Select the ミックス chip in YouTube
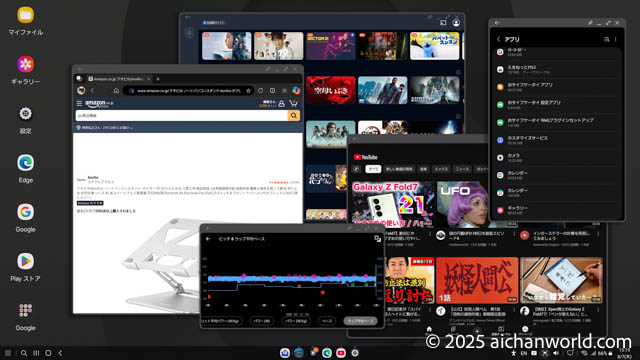This screenshot has height=360, width=640. pos(441,169)
